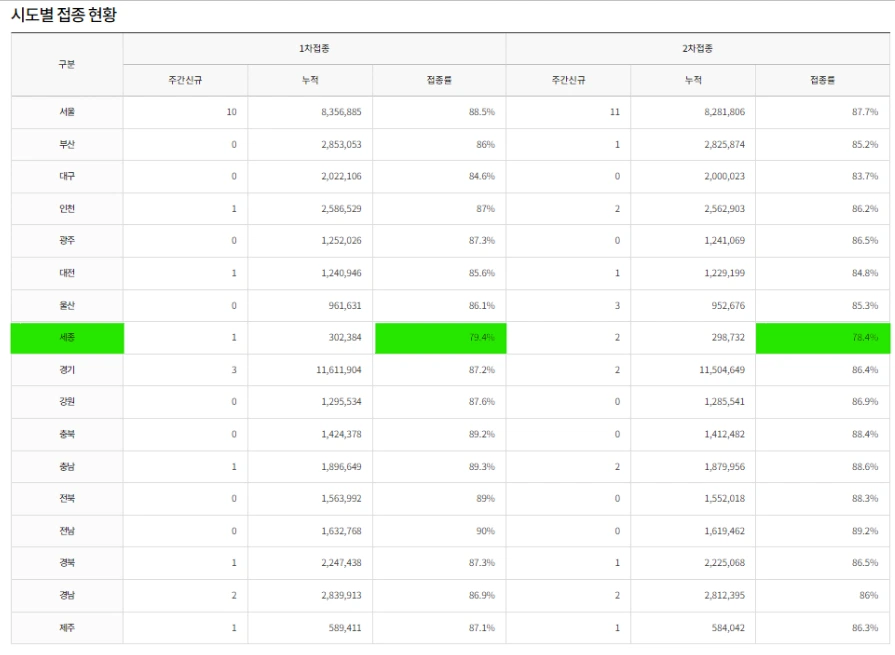Click the 88.5% rate for 서울
Viewport: 895px width, 655px height.
[482, 112]
